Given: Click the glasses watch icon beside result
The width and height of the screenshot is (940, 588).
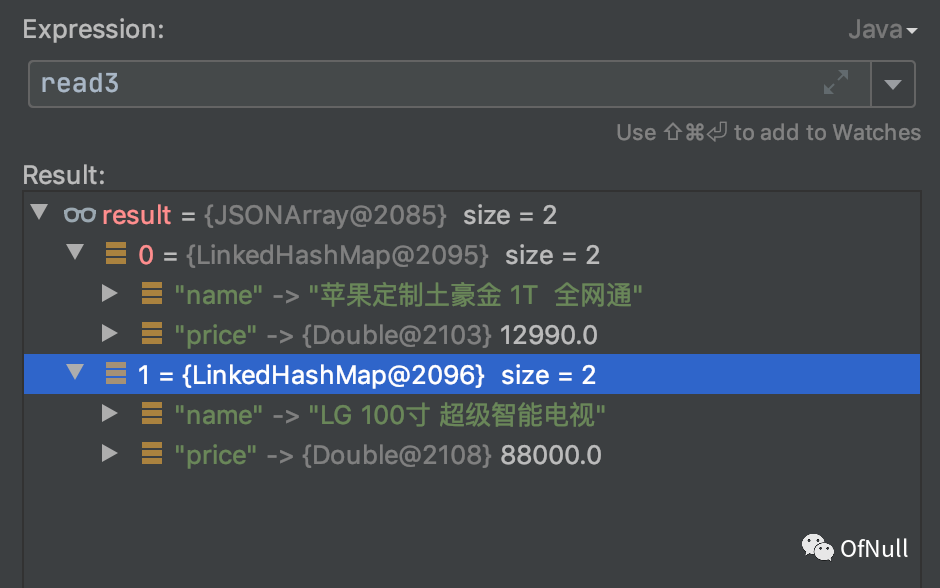Looking at the screenshot, I should pyautogui.click(x=79, y=215).
